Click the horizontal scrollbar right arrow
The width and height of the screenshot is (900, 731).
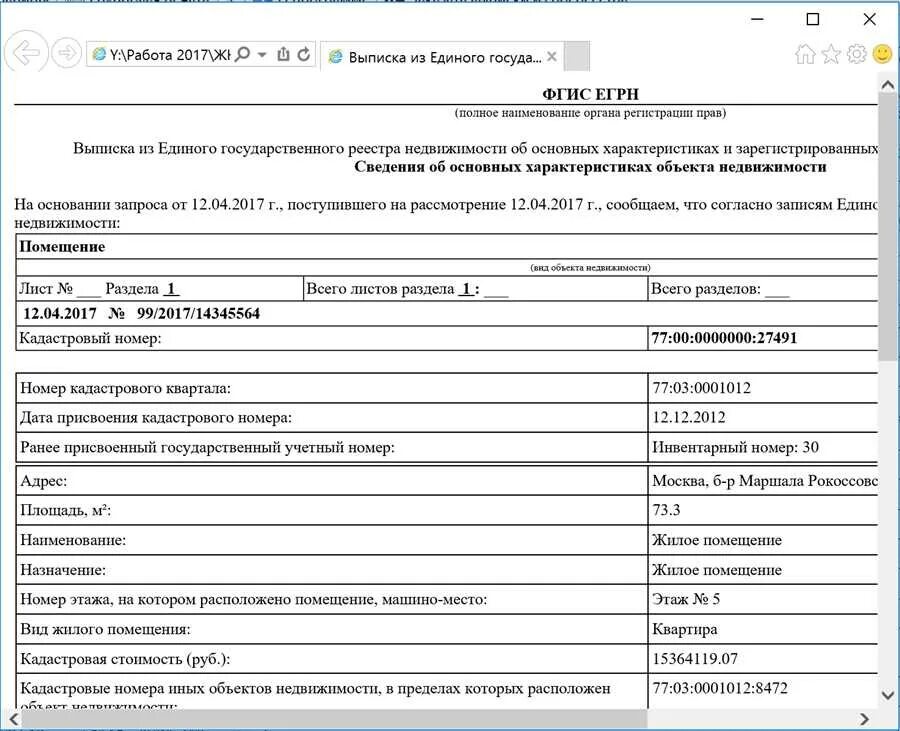click(x=864, y=718)
